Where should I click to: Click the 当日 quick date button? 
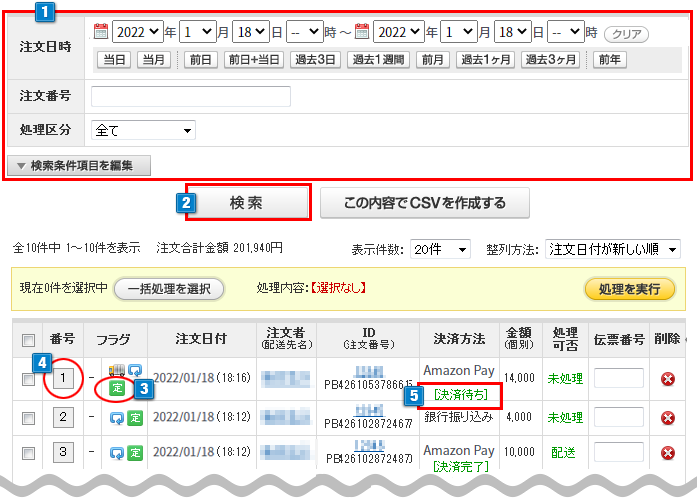(x=114, y=60)
